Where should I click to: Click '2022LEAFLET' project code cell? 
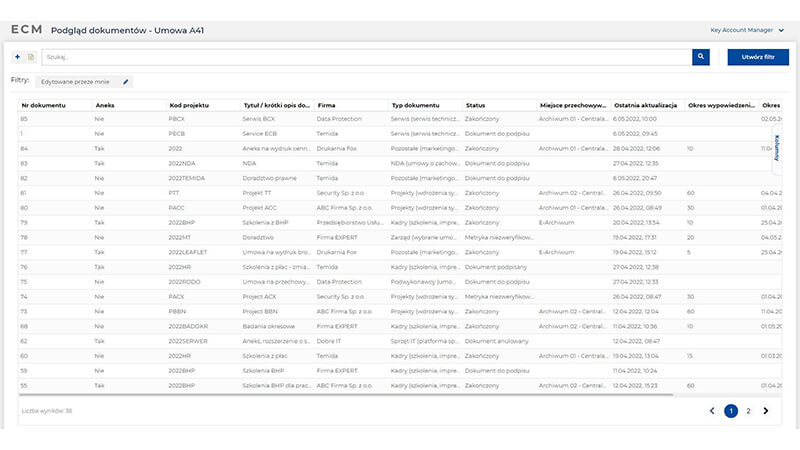point(188,252)
